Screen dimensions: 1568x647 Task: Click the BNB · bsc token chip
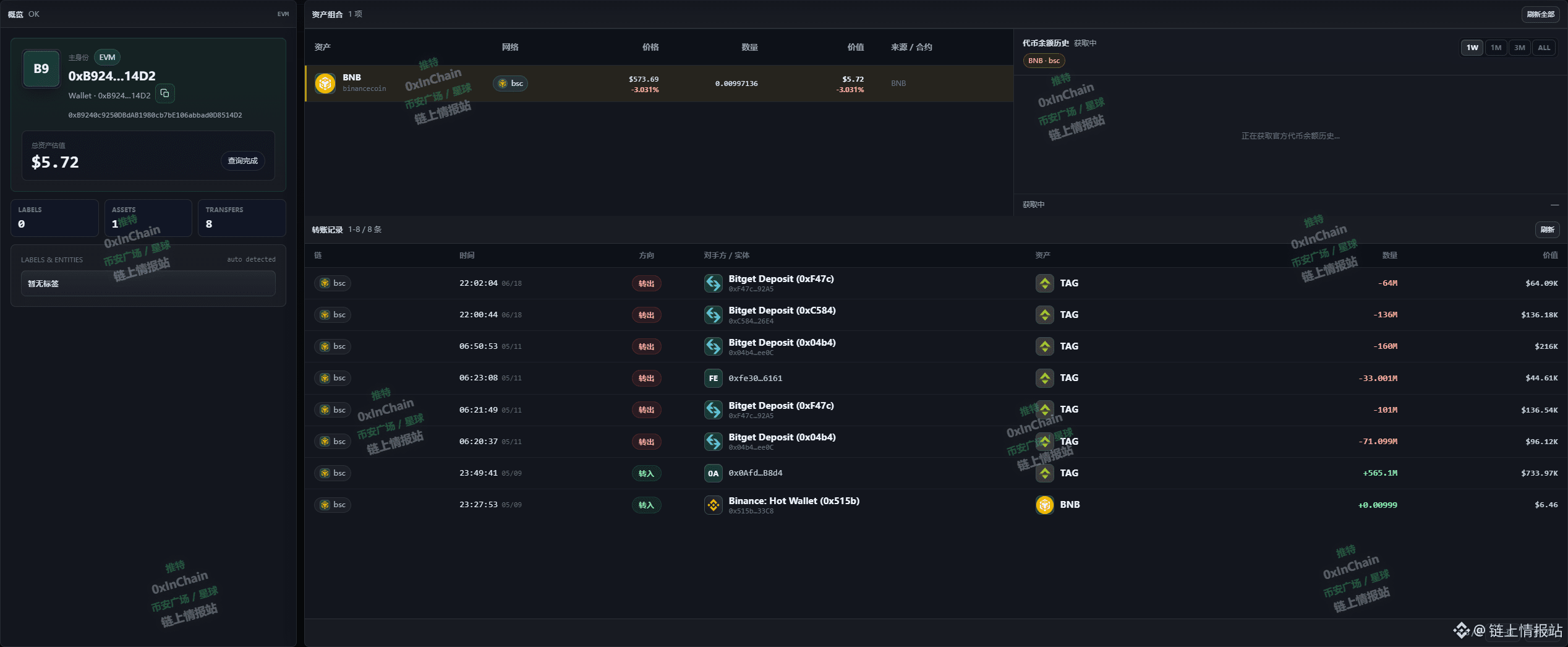(x=1044, y=61)
